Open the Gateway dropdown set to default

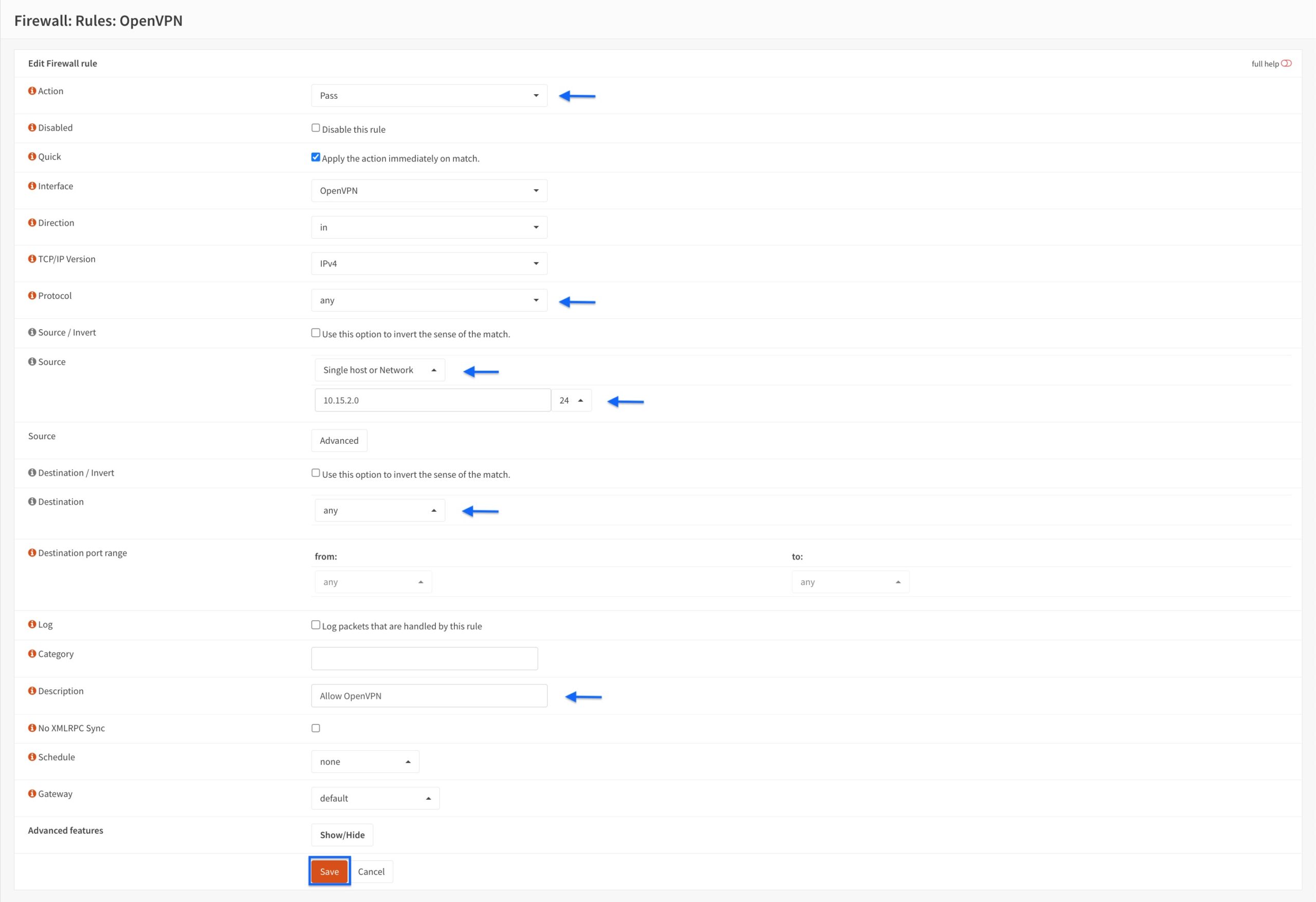pos(375,798)
